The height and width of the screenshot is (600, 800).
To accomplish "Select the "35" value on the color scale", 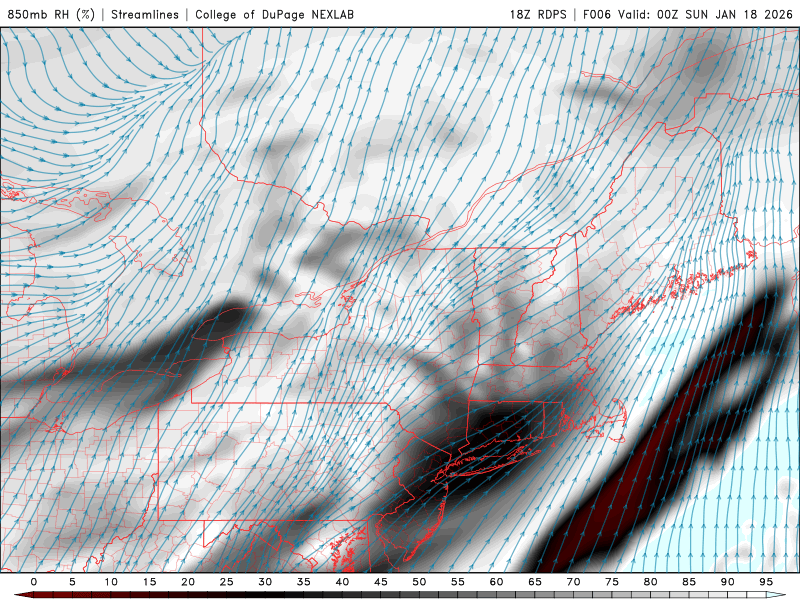I will click(x=304, y=582).
